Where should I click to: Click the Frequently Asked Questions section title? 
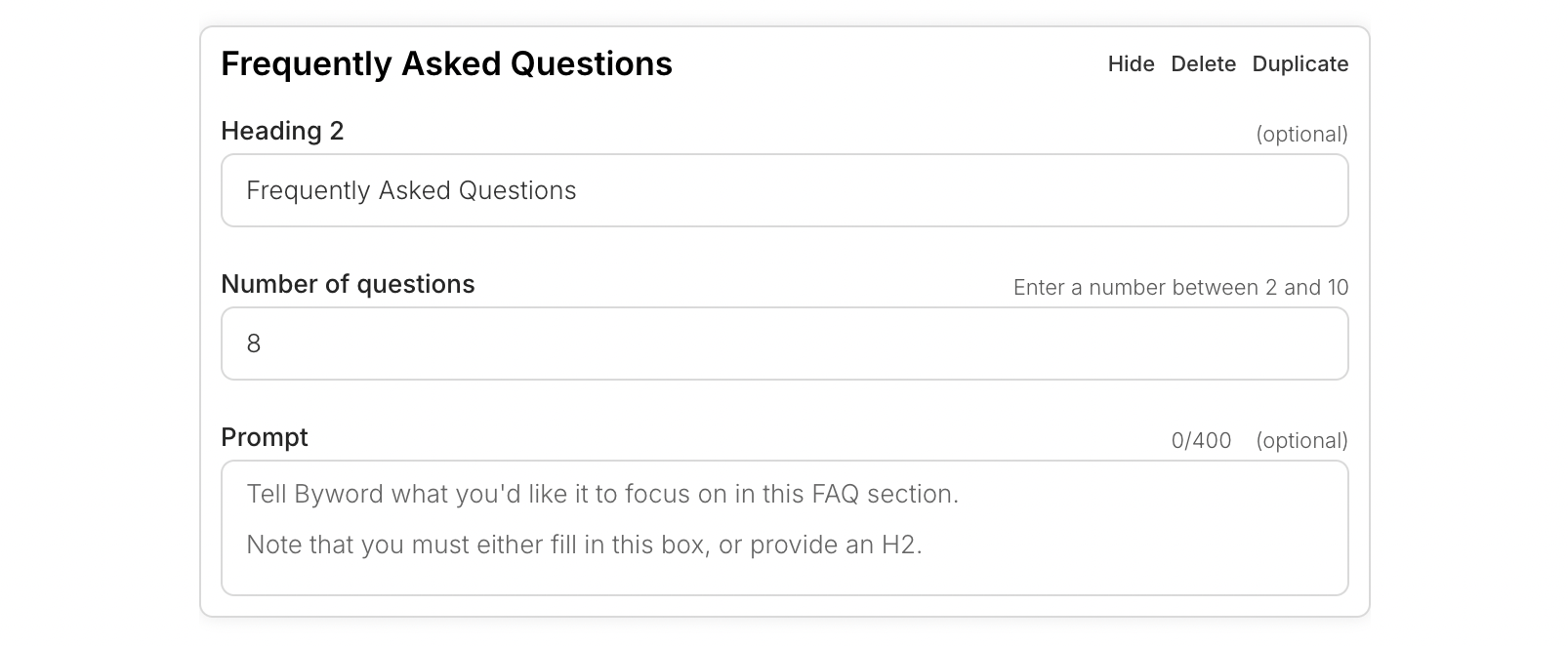click(x=446, y=63)
